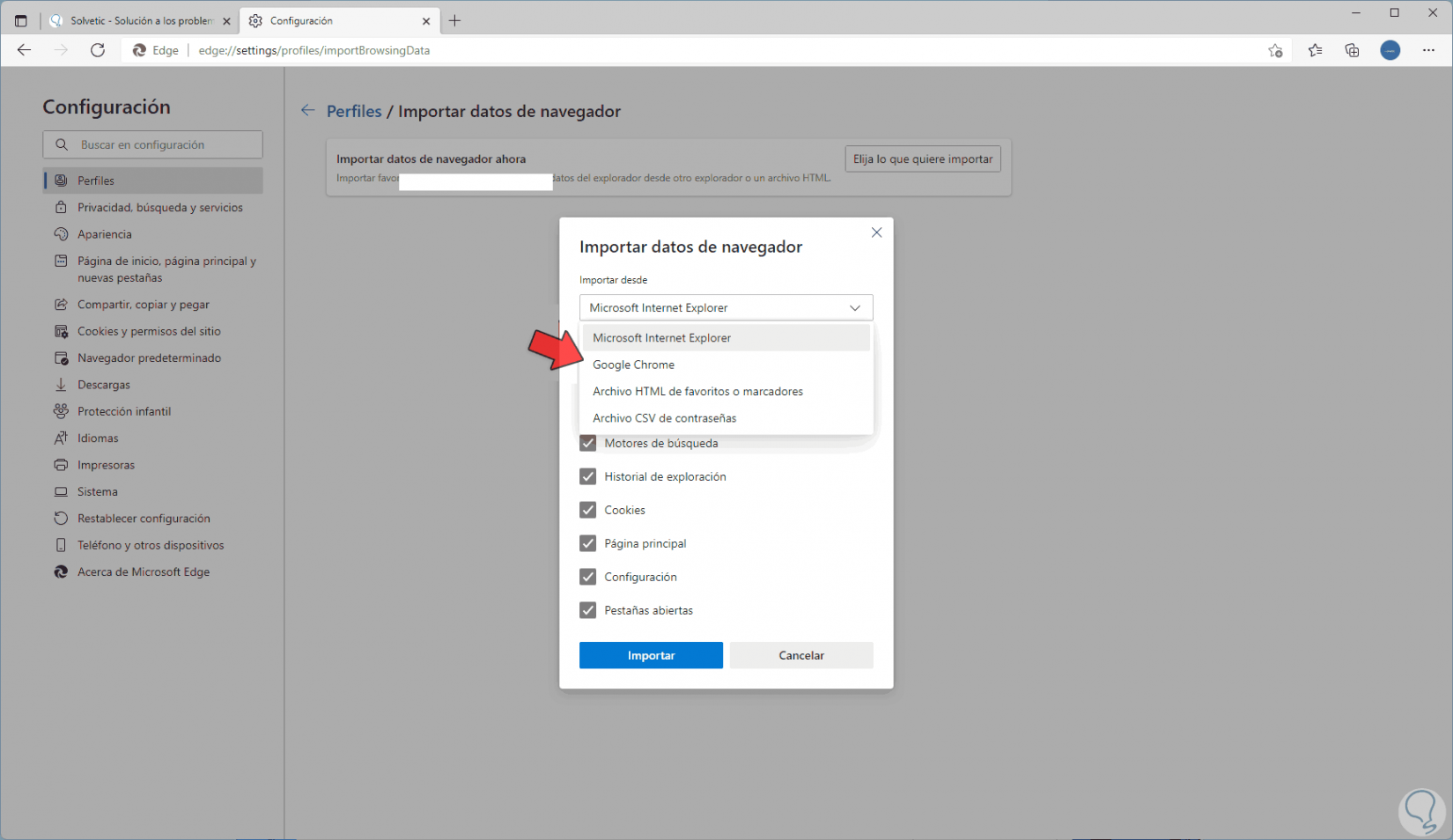Click the Descargas download icon
Screen dimensions: 1453x840
61,385
